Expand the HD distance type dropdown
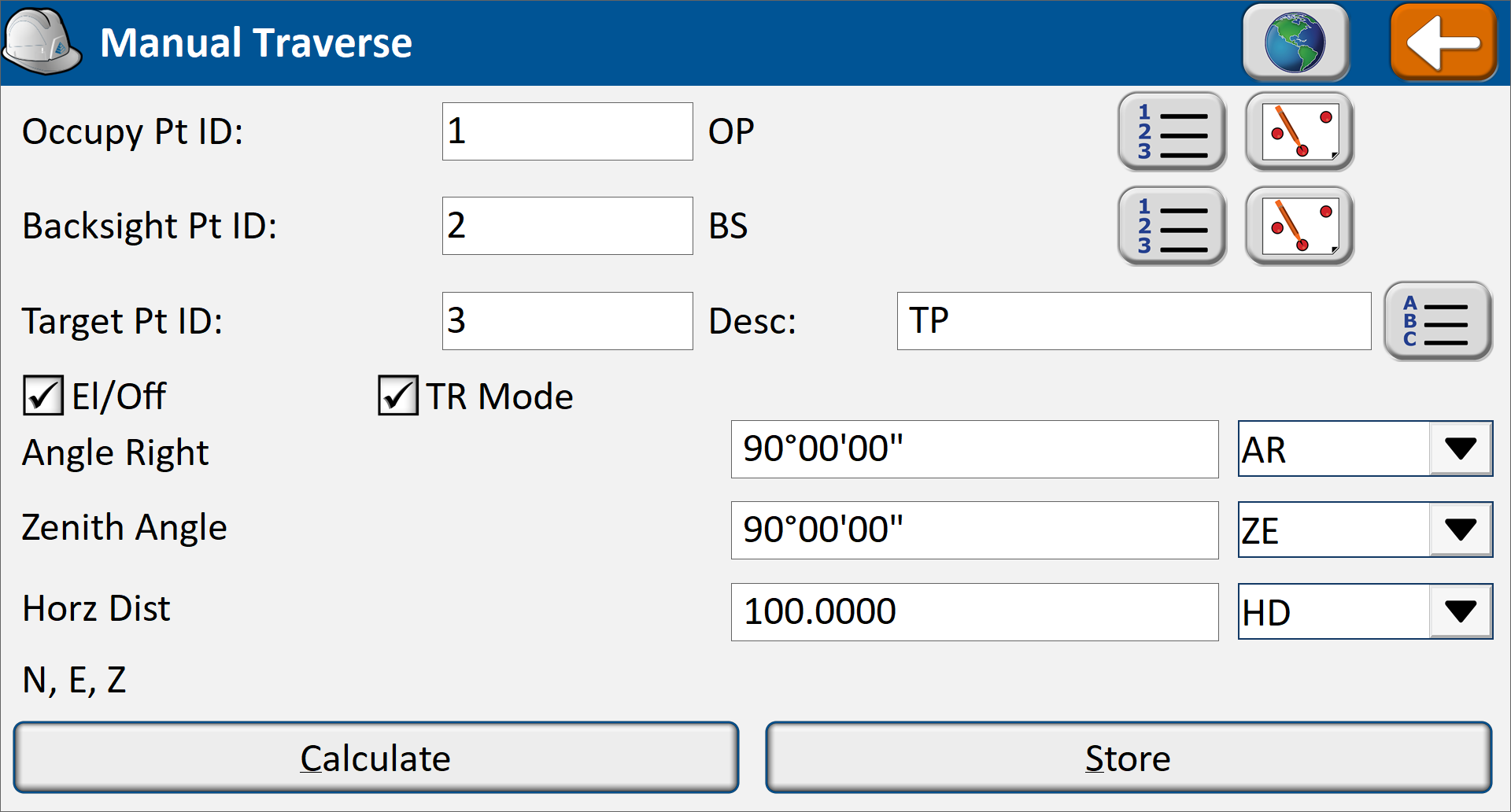The height and width of the screenshot is (812, 1511). (x=1461, y=611)
